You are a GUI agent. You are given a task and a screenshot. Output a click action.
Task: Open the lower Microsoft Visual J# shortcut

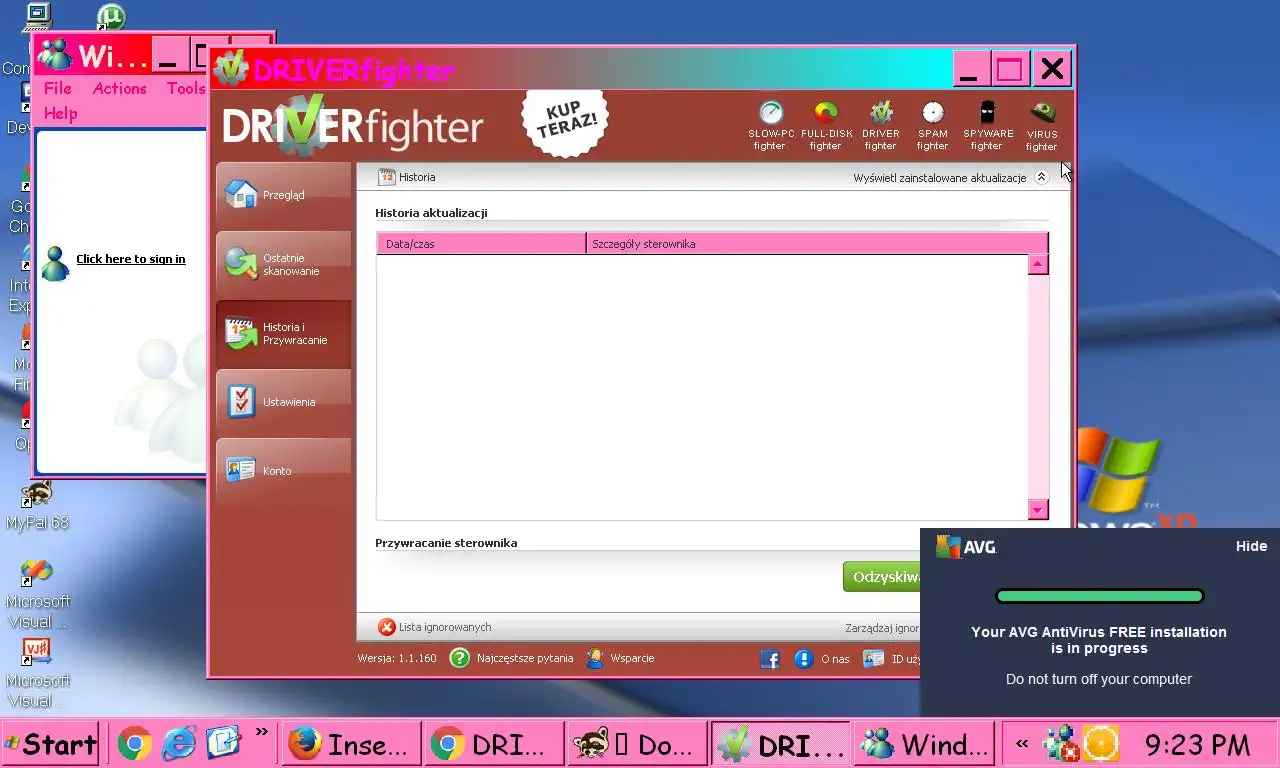[37, 673]
